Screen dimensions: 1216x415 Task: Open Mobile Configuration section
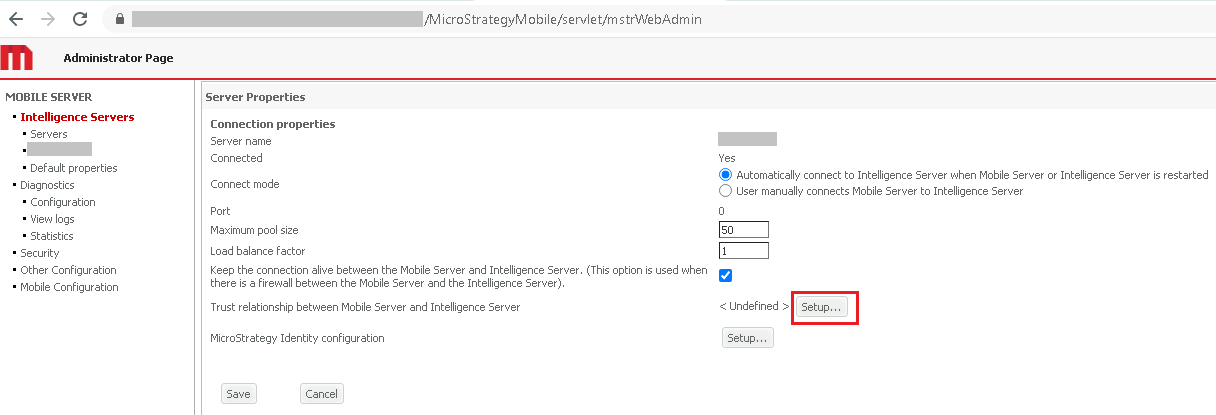[69, 287]
